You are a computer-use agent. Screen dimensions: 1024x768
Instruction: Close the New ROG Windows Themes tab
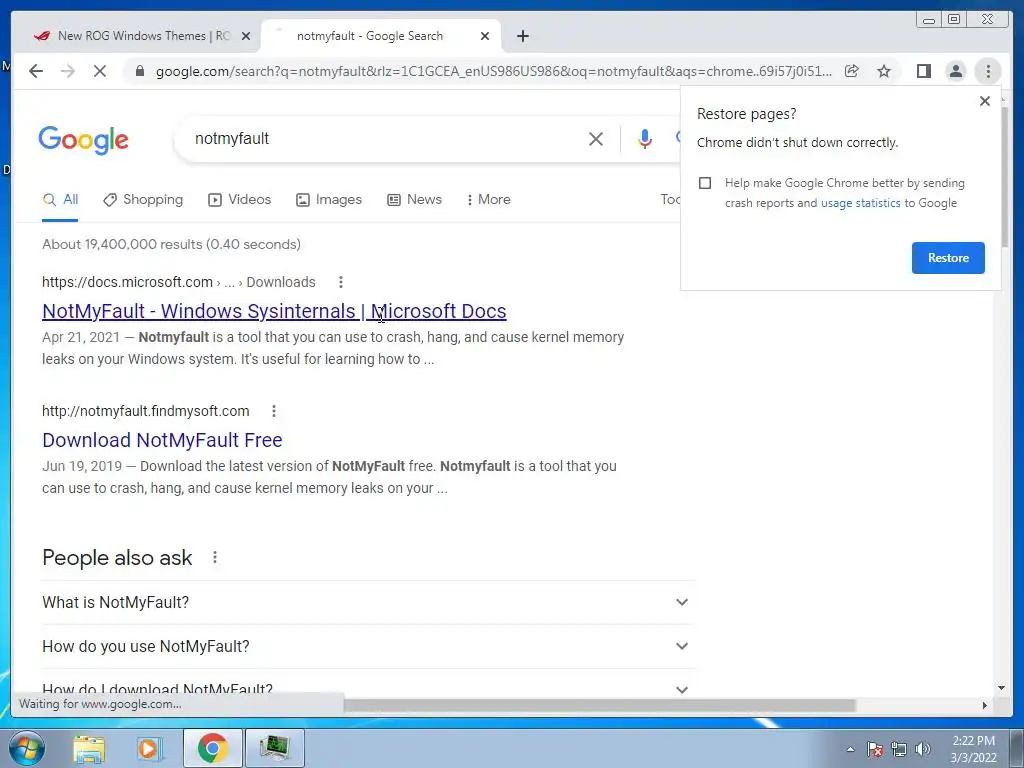pyautogui.click(x=246, y=36)
